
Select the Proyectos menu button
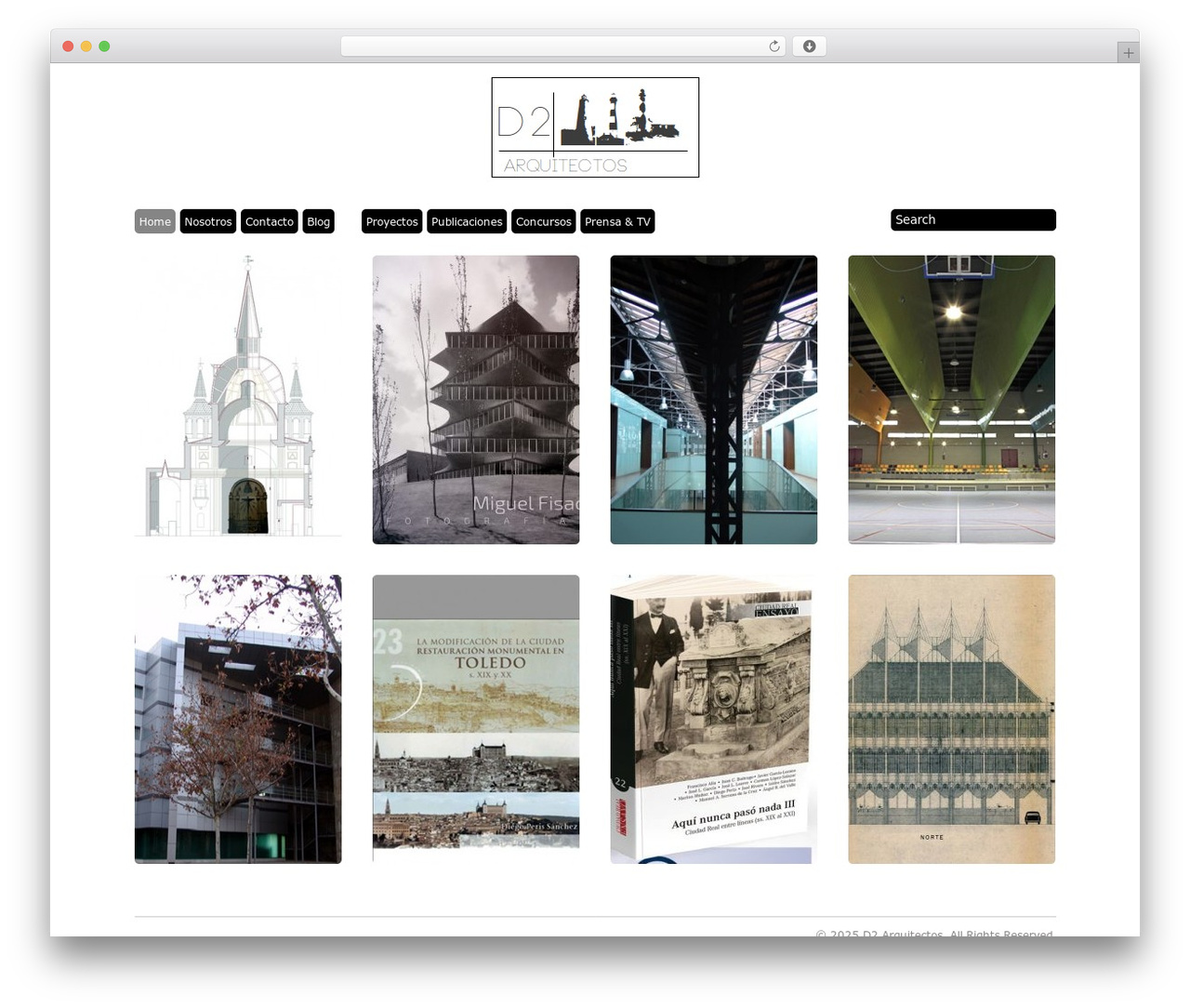click(392, 221)
